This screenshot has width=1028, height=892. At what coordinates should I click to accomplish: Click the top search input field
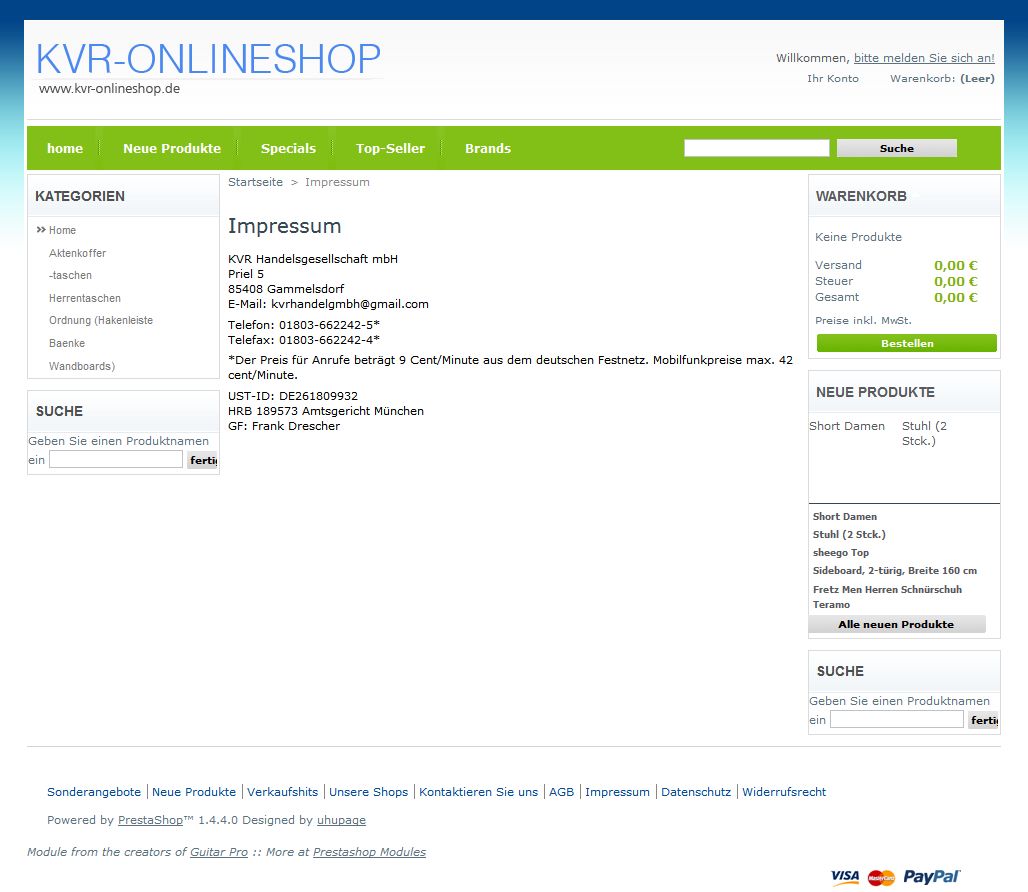[x=756, y=148]
